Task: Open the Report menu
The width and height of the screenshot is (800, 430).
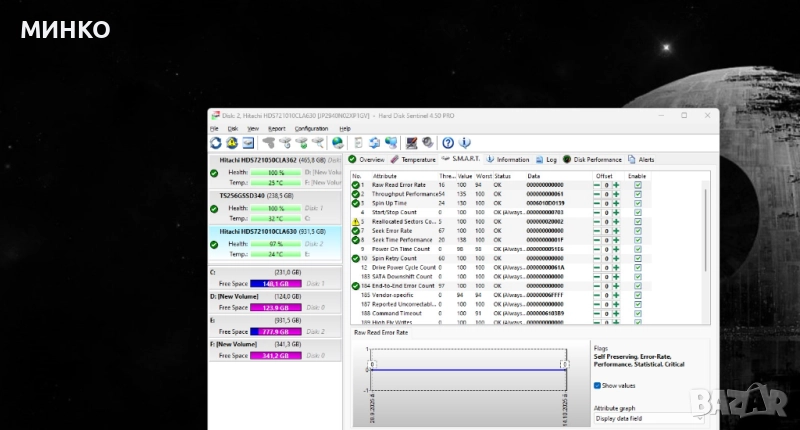Action: pyautogui.click(x=276, y=129)
